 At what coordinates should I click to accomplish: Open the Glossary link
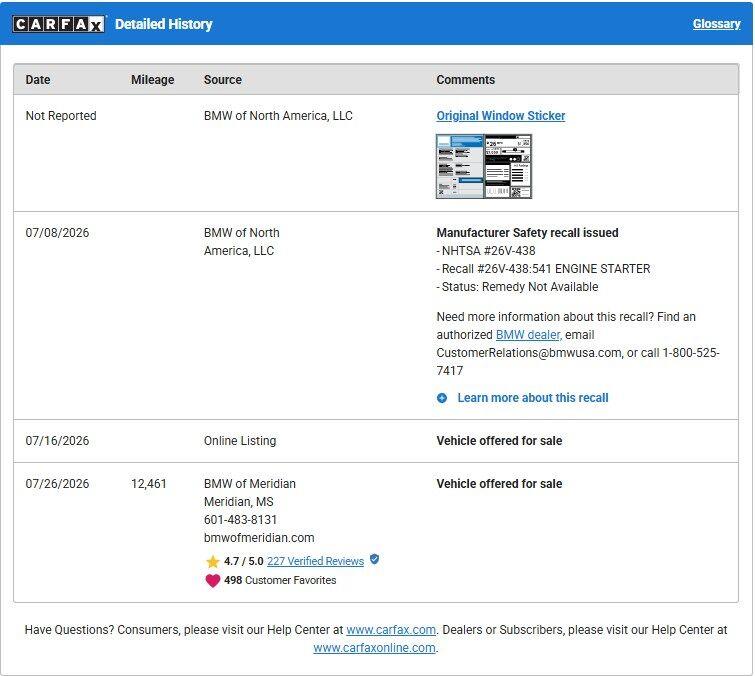pyautogui.click(x=716, y=24)
